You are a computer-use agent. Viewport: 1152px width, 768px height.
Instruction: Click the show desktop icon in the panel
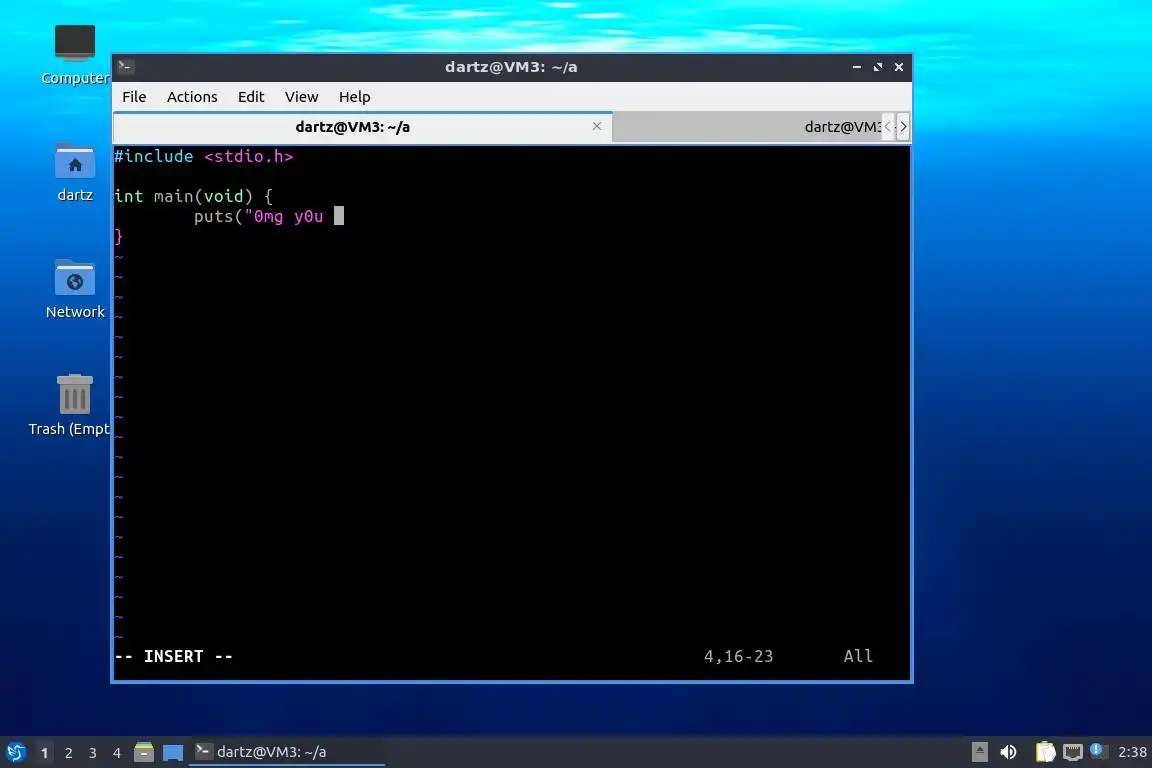(173, 753)
